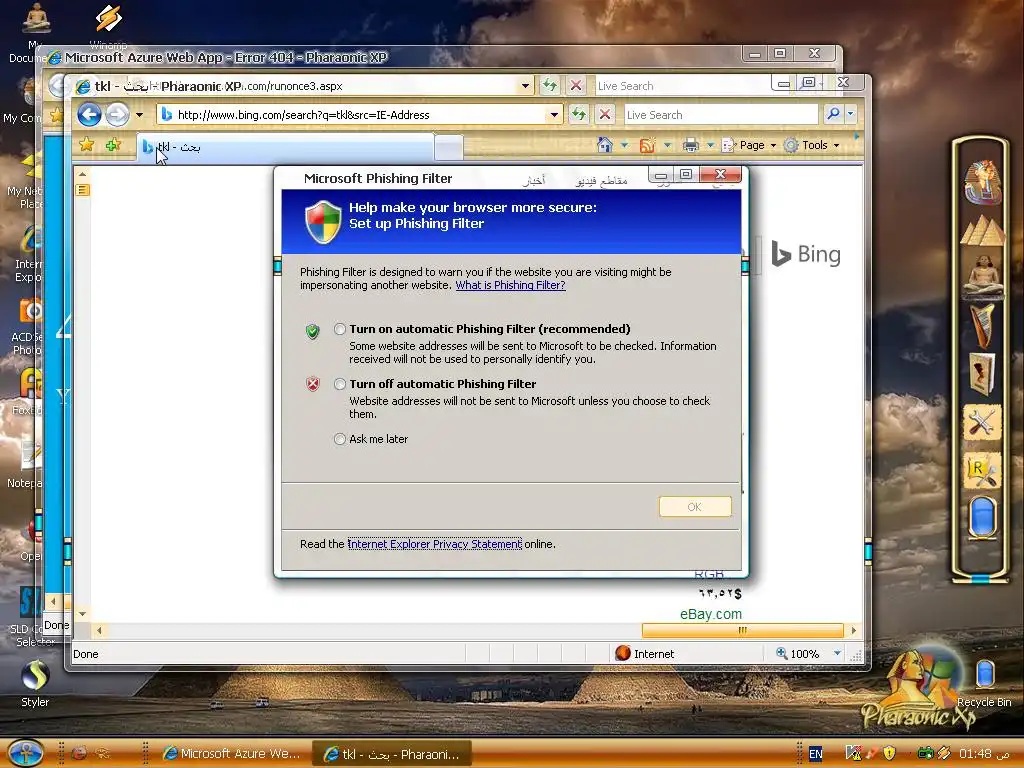Click the magnifier search icon
The width and height of the screenshot is (1024, 768).
[833, 115]
